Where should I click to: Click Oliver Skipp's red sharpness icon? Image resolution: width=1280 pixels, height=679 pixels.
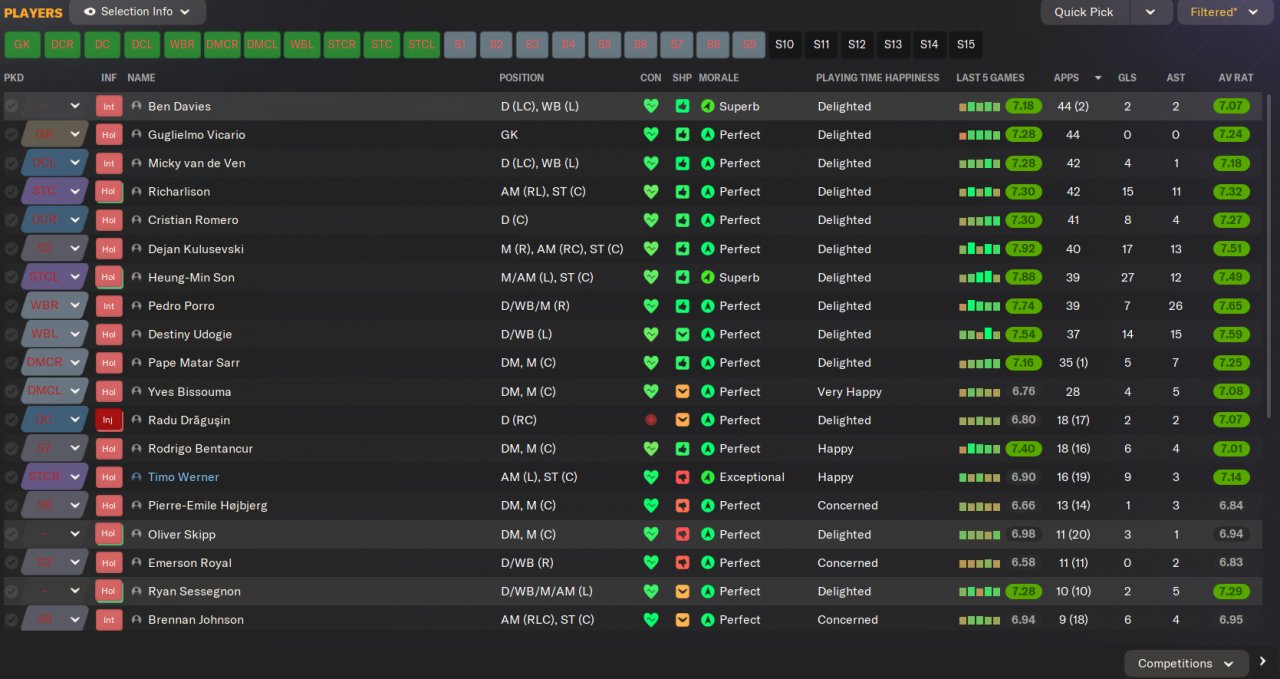(682, 534)
